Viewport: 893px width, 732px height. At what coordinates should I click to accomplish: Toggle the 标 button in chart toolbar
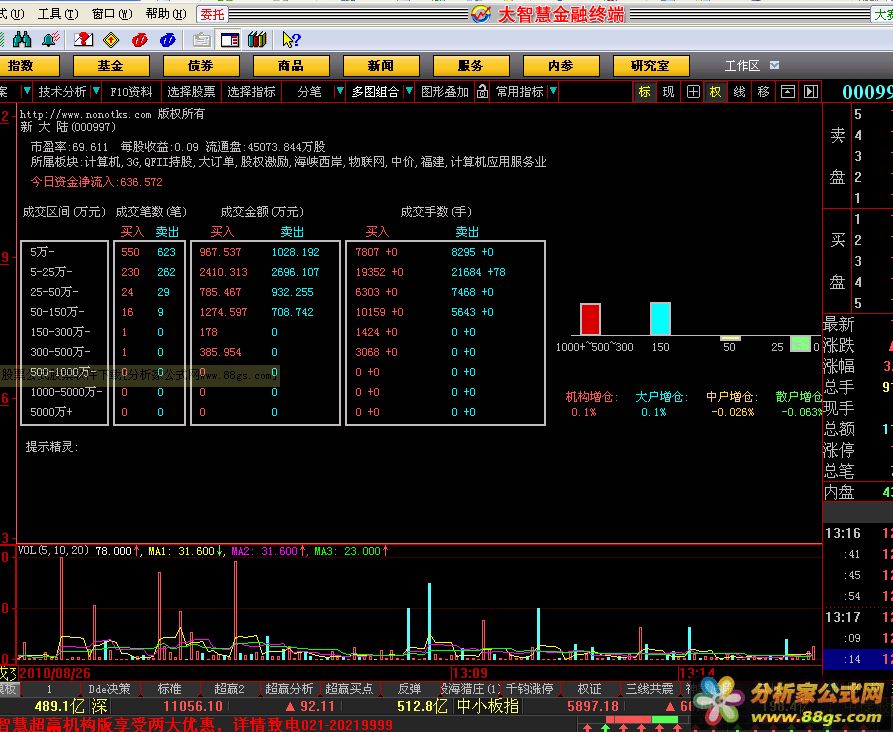(645, 92)
